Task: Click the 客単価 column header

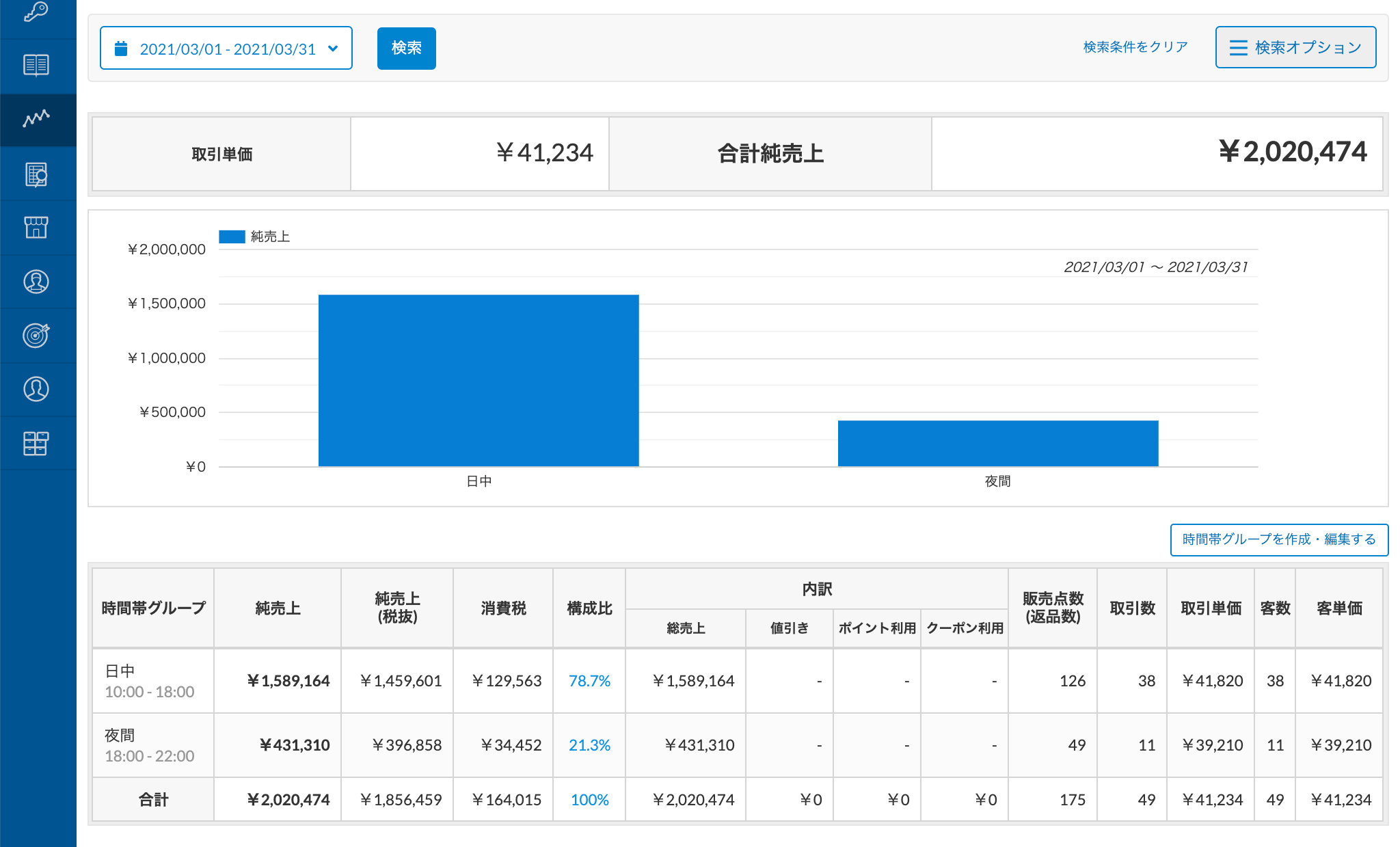Action: pos(1339,608)
